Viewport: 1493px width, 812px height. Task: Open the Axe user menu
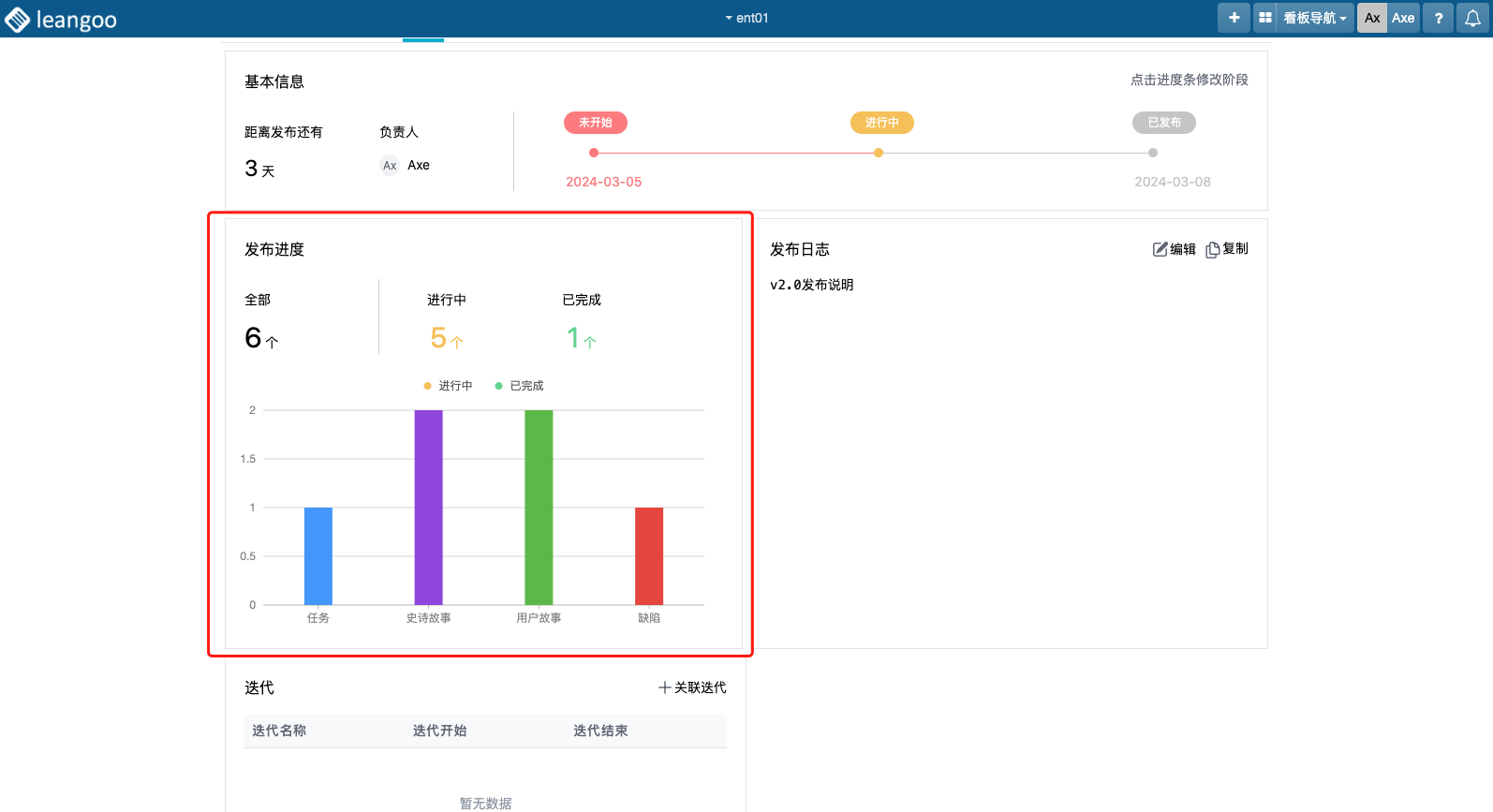point(1403,18)
